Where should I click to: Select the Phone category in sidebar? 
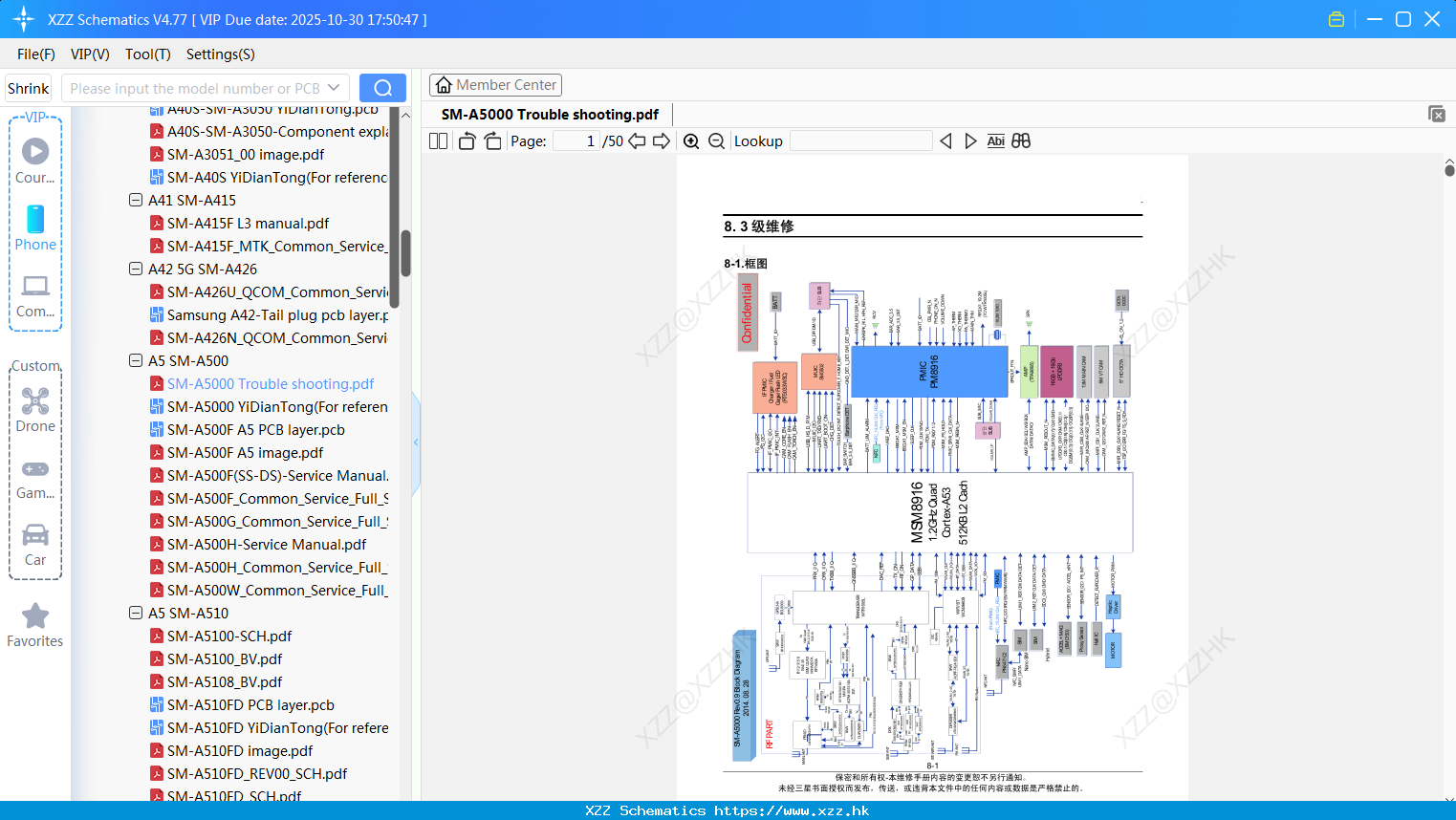pyautogui.click(x=35, y=227)
